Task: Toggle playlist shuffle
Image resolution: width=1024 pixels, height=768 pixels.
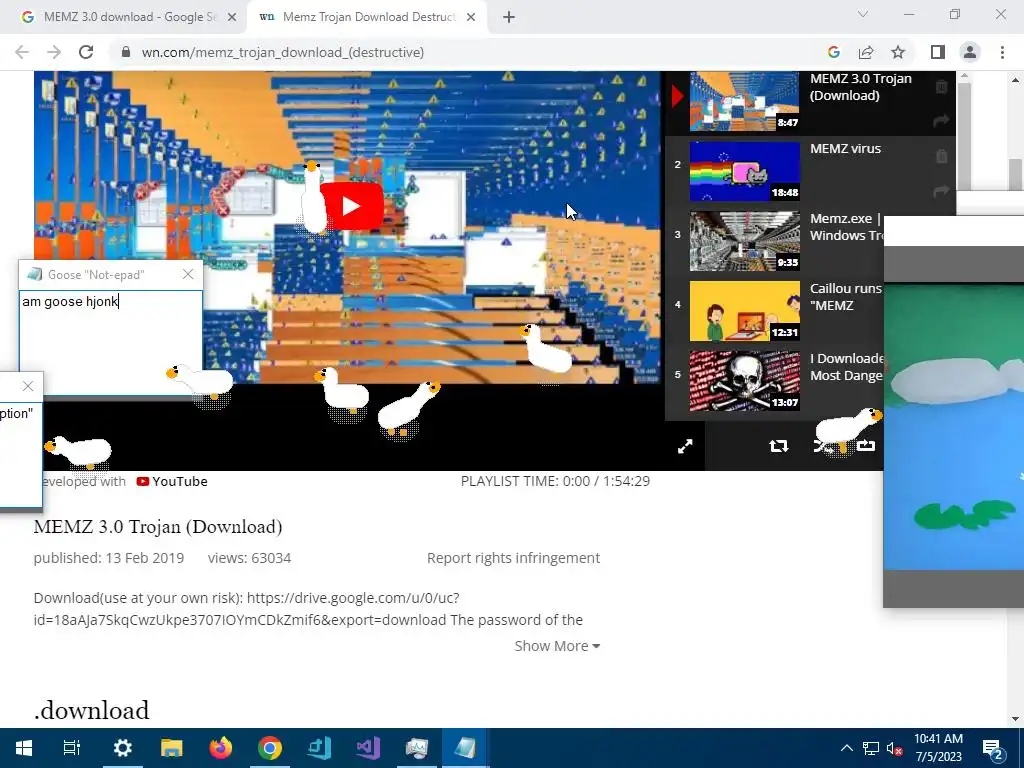Action: [822, 446]
